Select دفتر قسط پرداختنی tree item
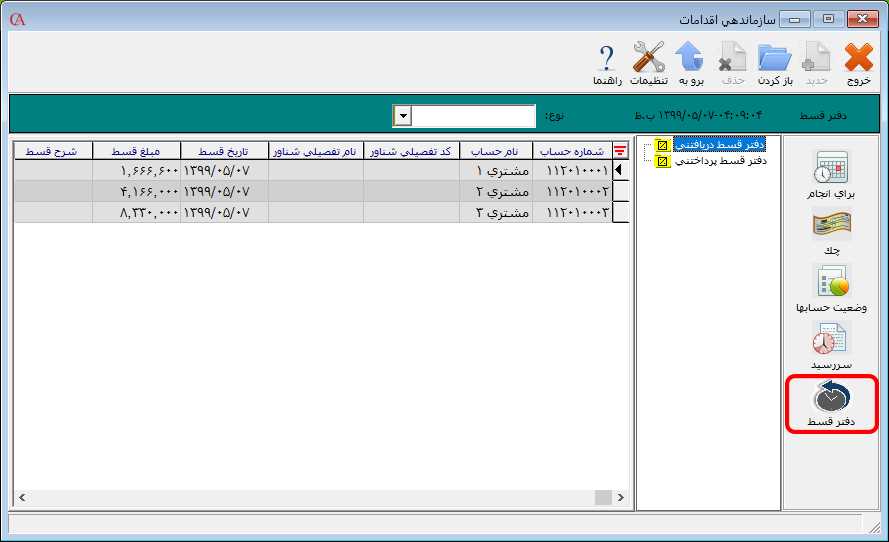This screenshot has height=542, width=889. [719, 160]
